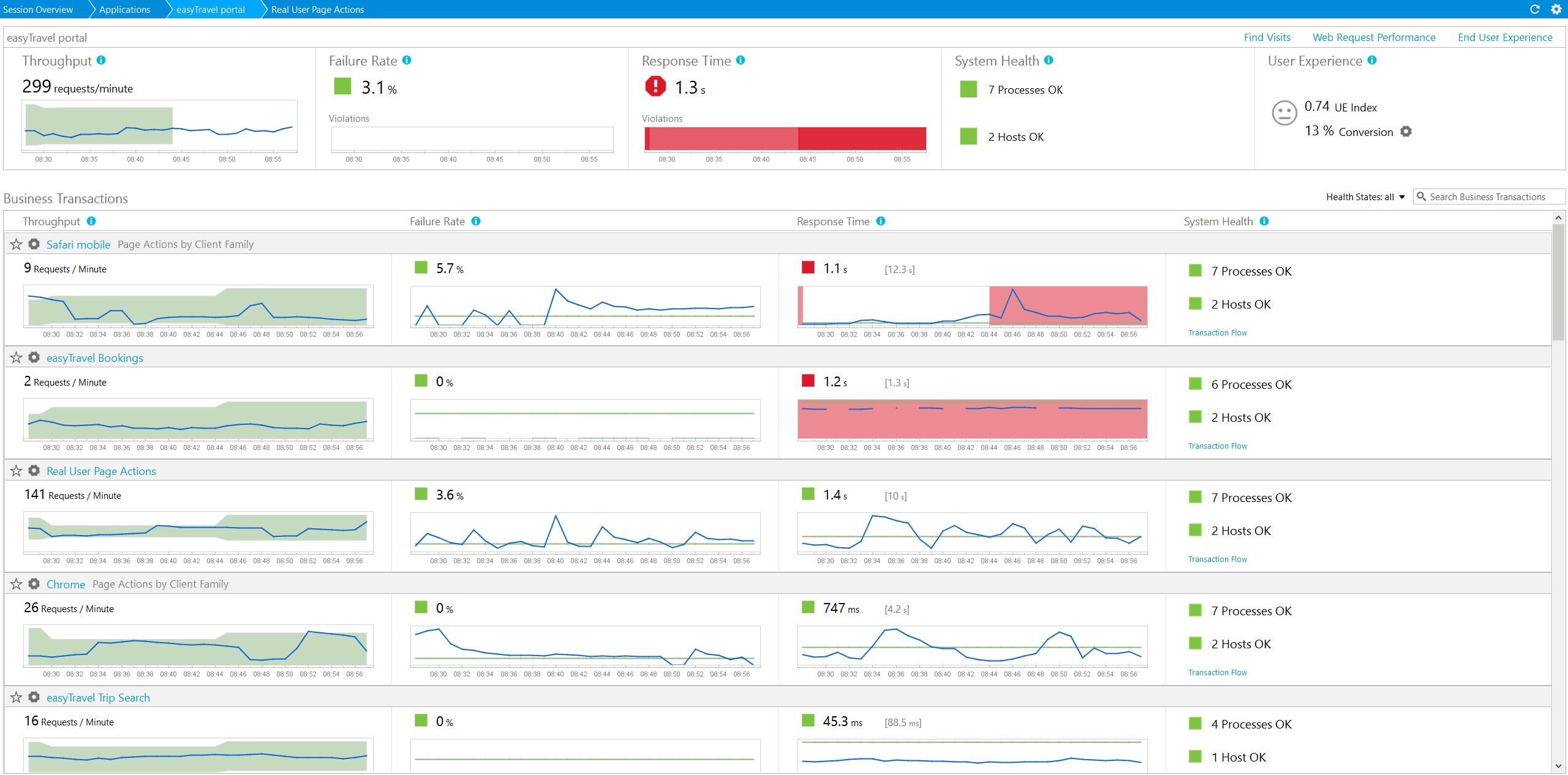Open Real User Page Actions gear settings
Image resolution: width=1568 pixels, height=775 pixels.
(x=34, y=470)
